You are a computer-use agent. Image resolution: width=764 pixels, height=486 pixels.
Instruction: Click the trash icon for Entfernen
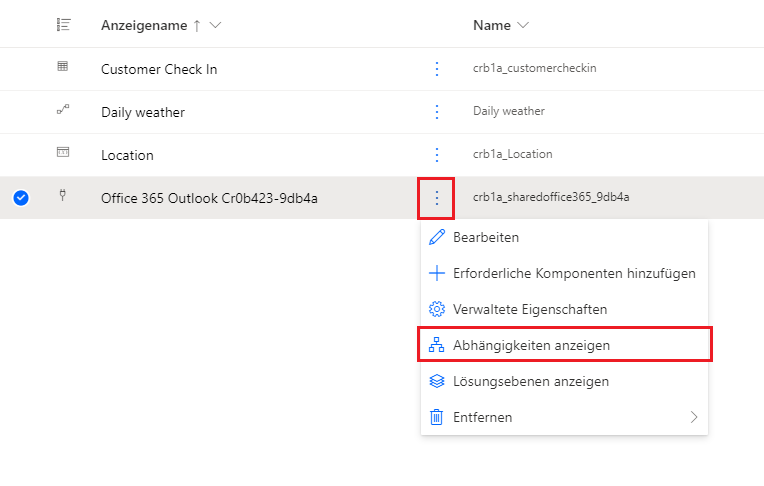click(437, 417)
